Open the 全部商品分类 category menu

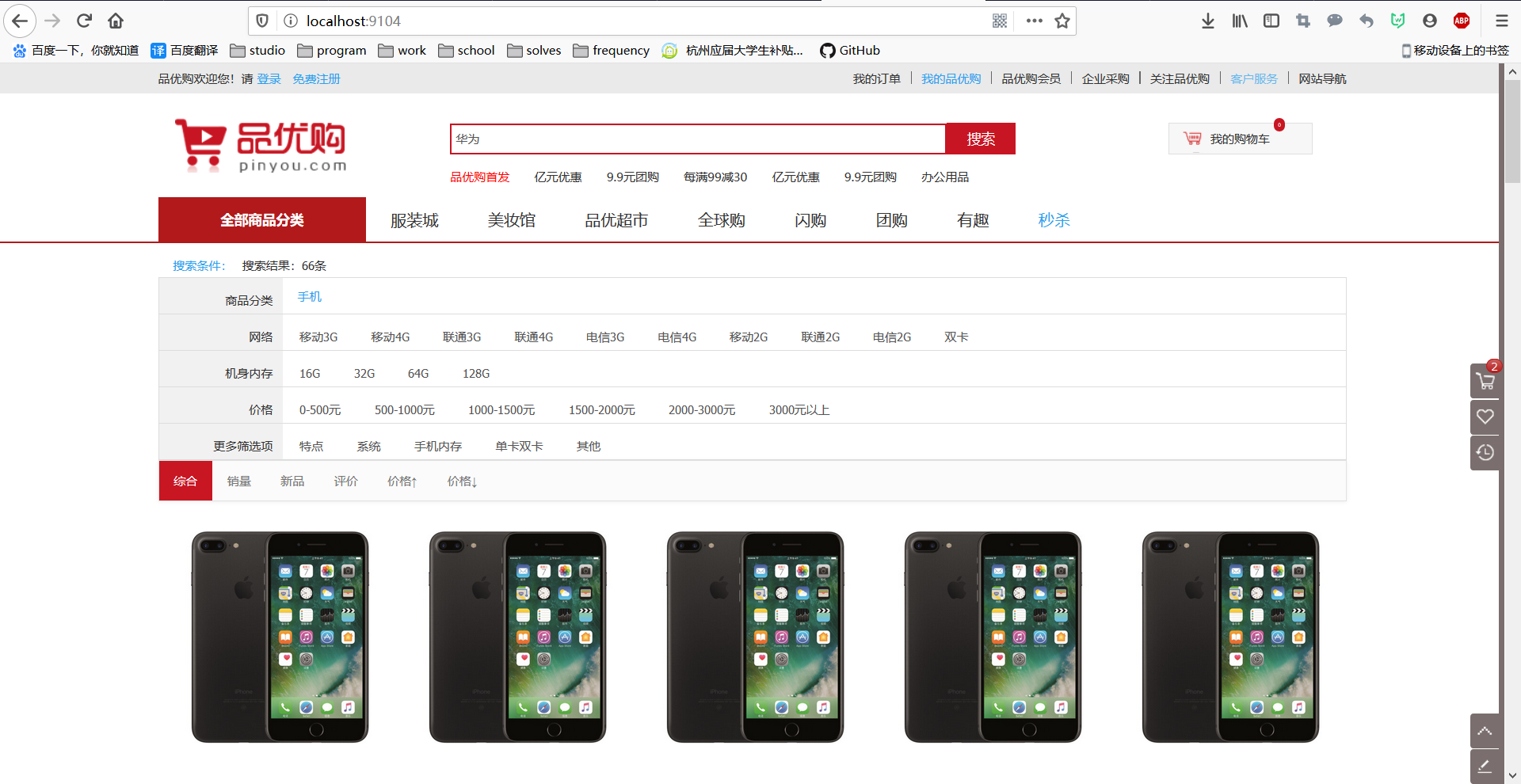click(x=262, y=220)
